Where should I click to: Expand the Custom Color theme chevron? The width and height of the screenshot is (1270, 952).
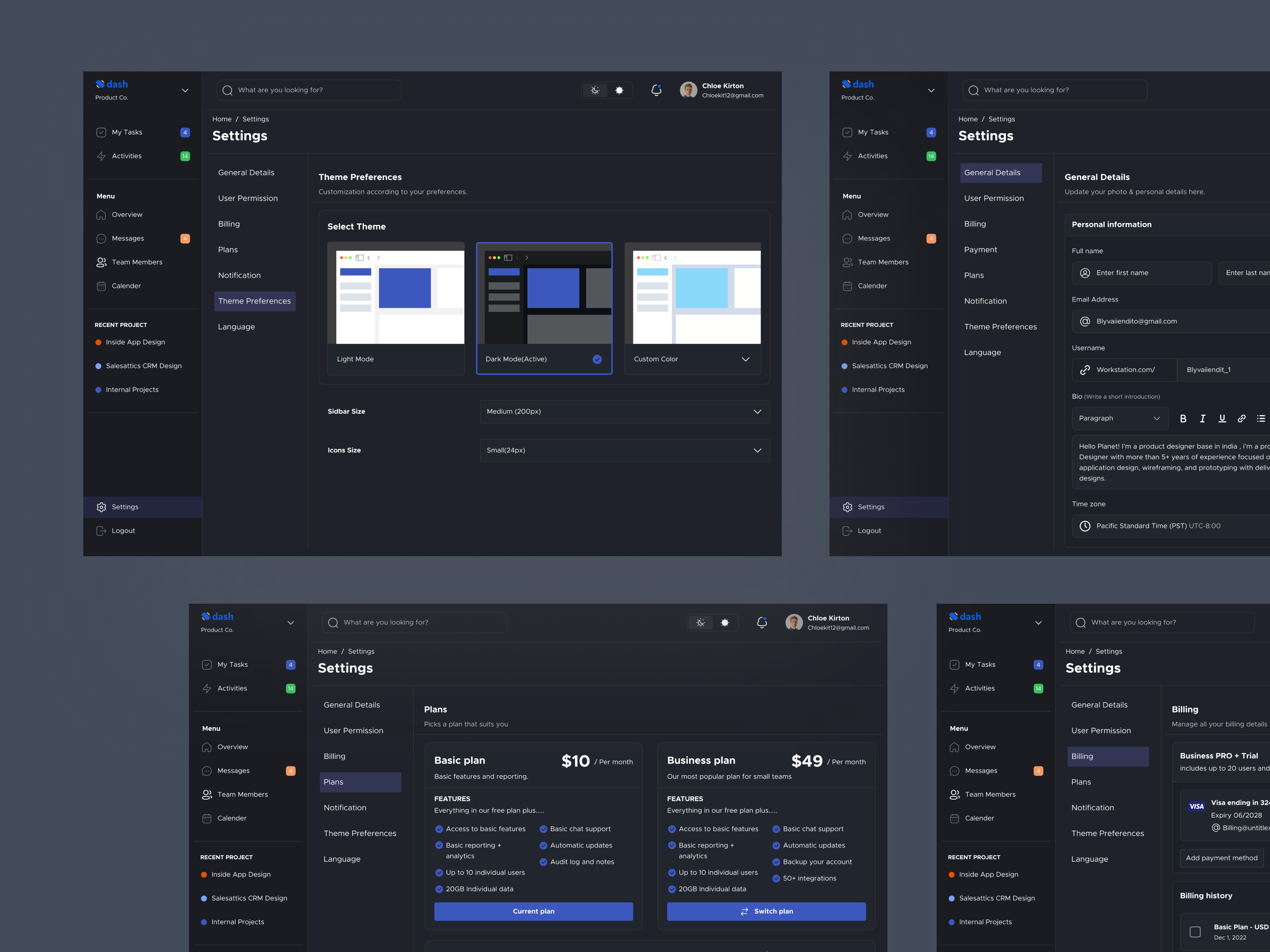click(x=745, y=359)
